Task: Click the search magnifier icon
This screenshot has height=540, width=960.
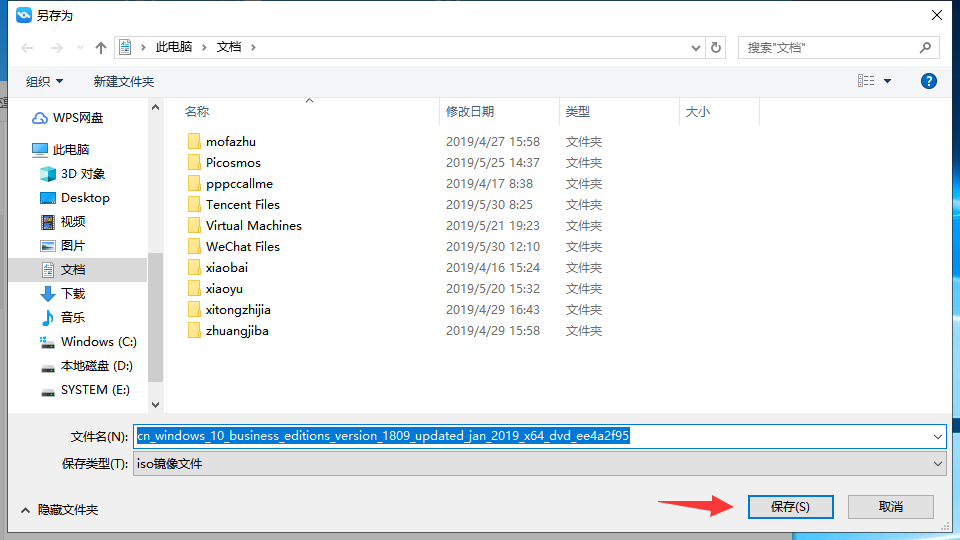Action: (925, 47)
